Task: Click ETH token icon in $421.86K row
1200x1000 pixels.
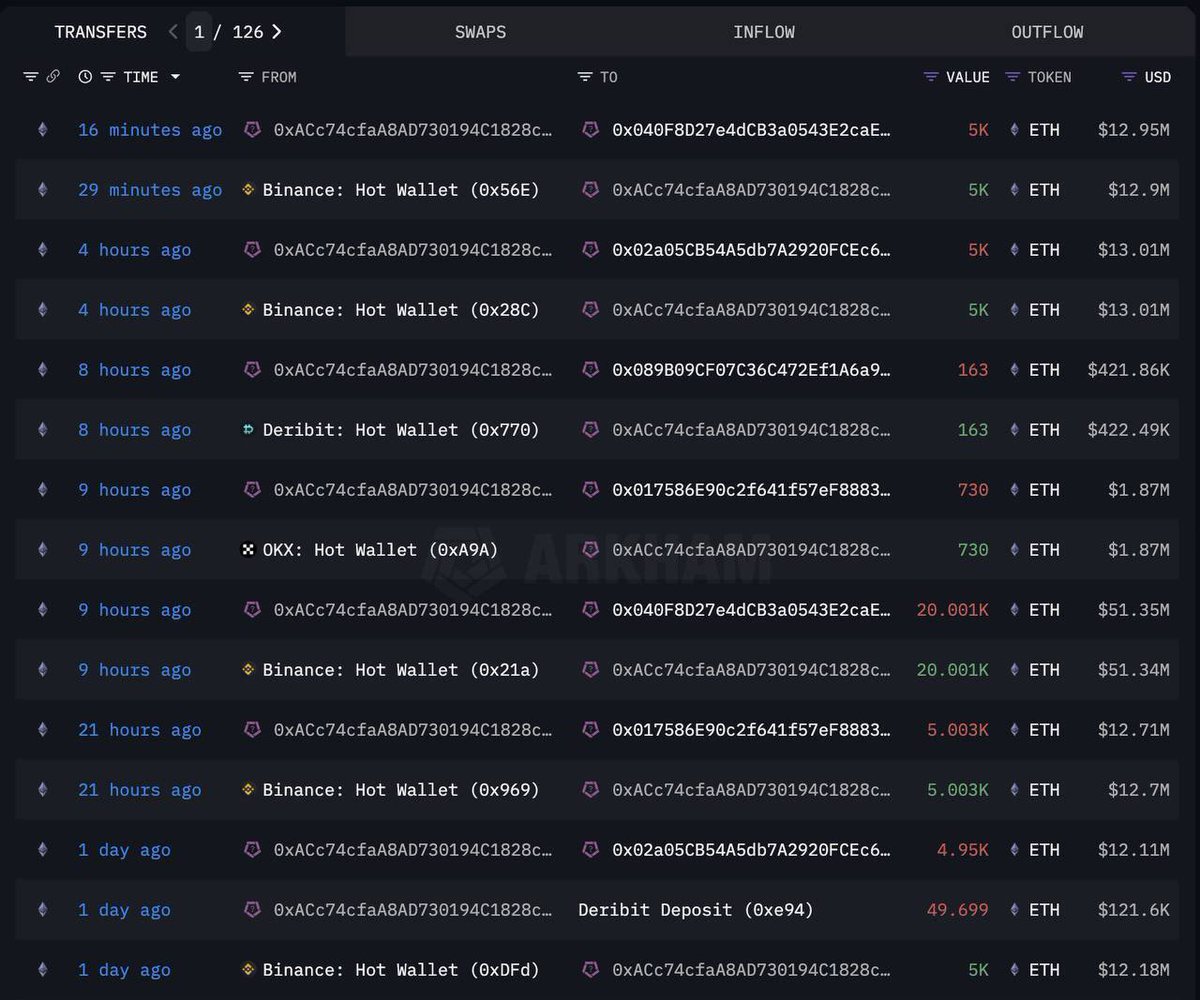Action: [x=1015, y=370]
